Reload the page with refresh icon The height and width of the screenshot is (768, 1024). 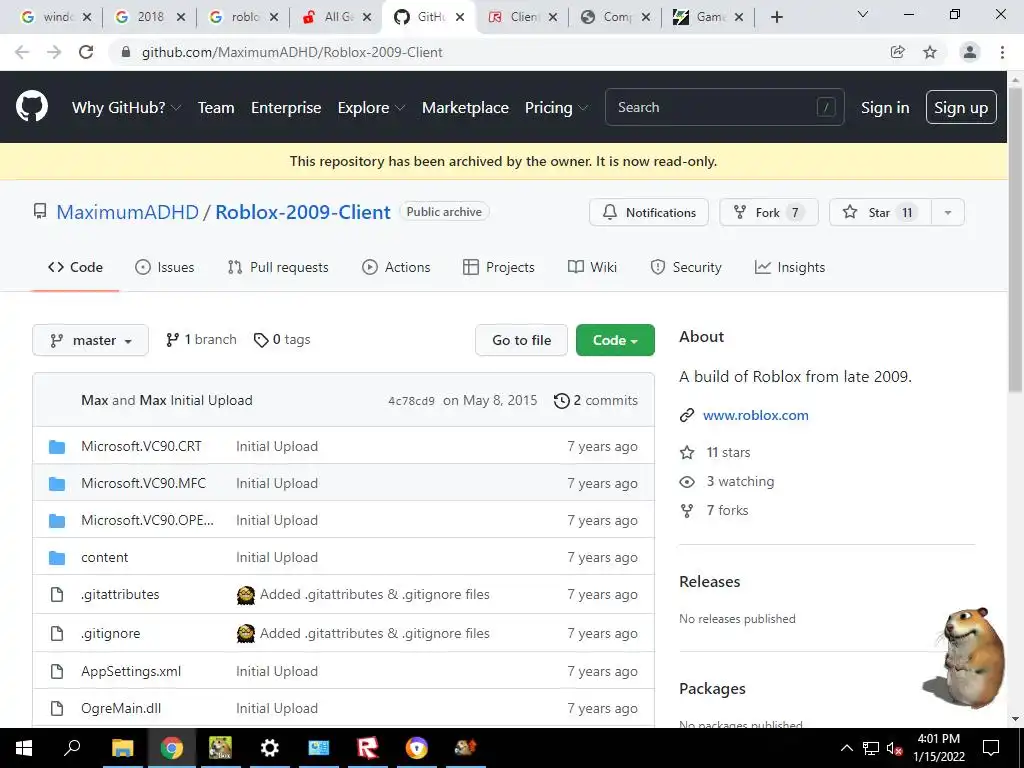tap(86, 52)
